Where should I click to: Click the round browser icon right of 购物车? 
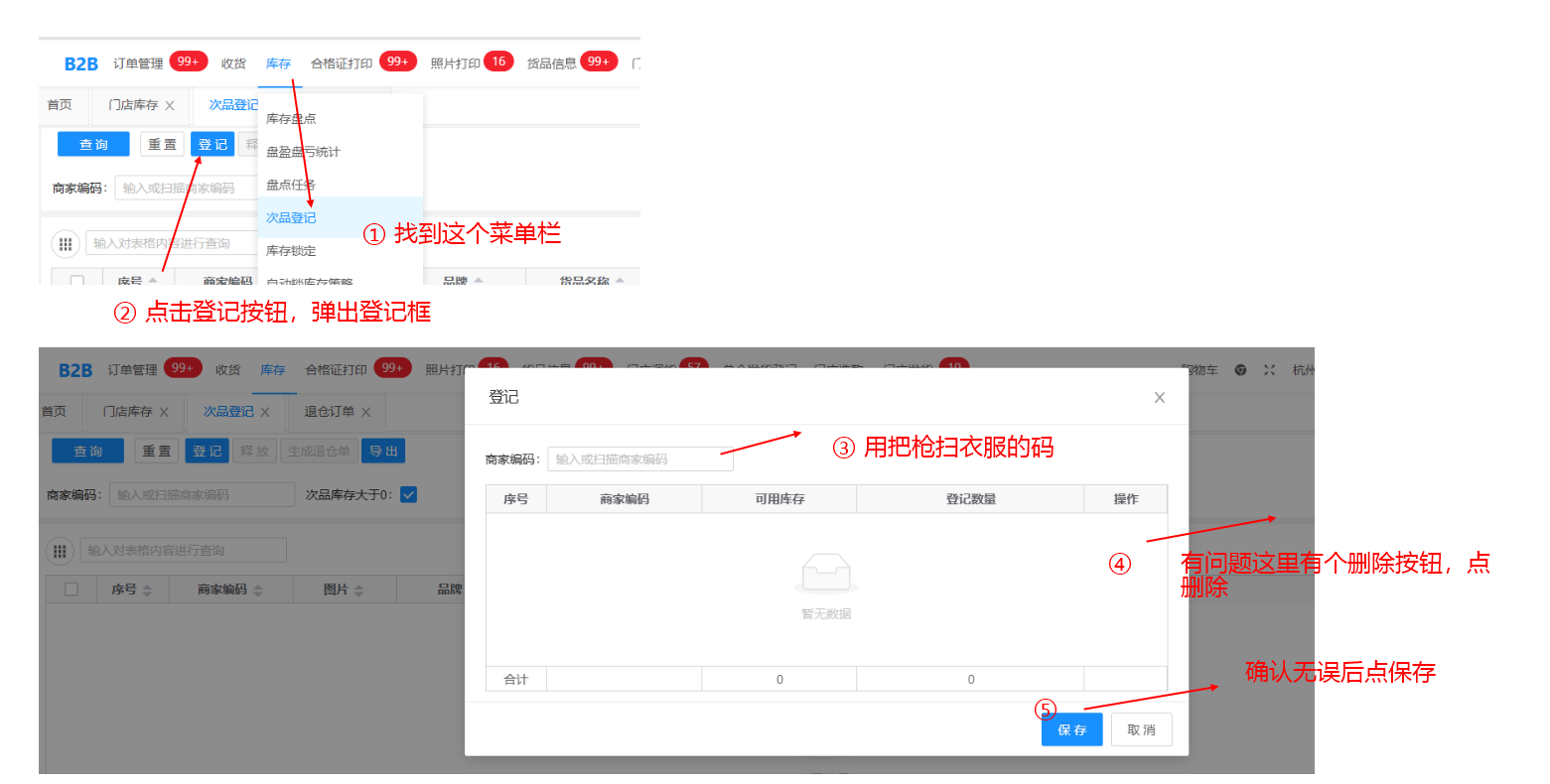point(1240,370)
